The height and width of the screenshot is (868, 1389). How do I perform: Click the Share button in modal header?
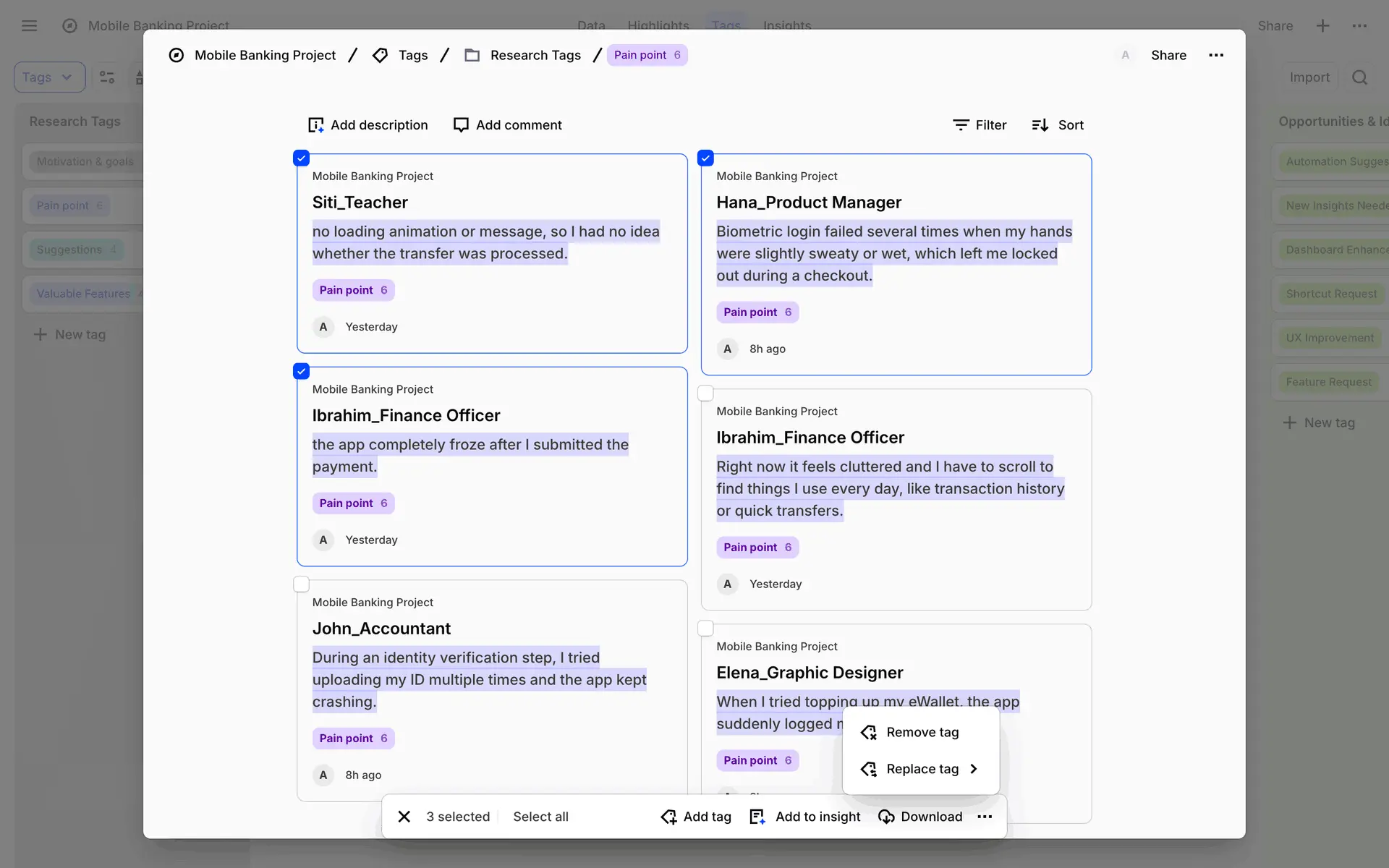(x=1168, y=56)
